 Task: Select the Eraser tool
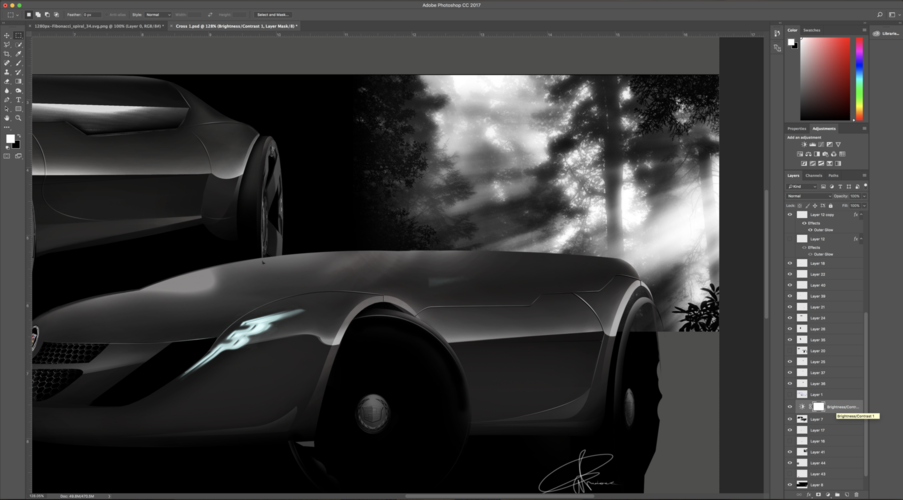(x=7, y=81)
